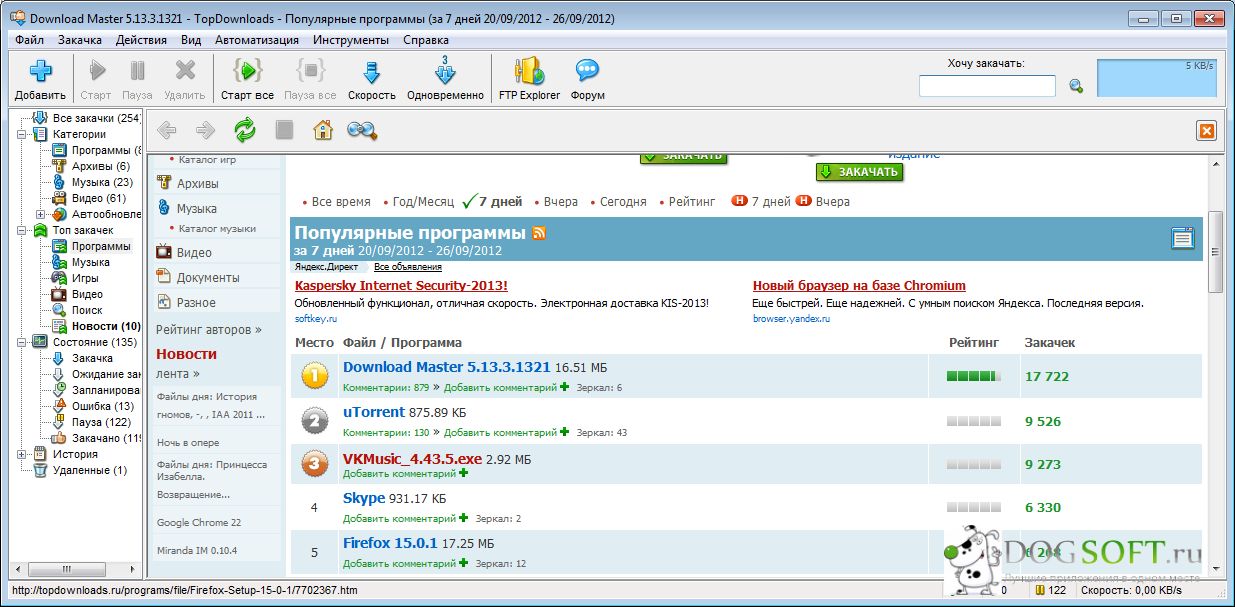This screenshot has width=1235, height=607.
Task: Select Музыка (23) category in tree
Action: [x=102, y=182]
